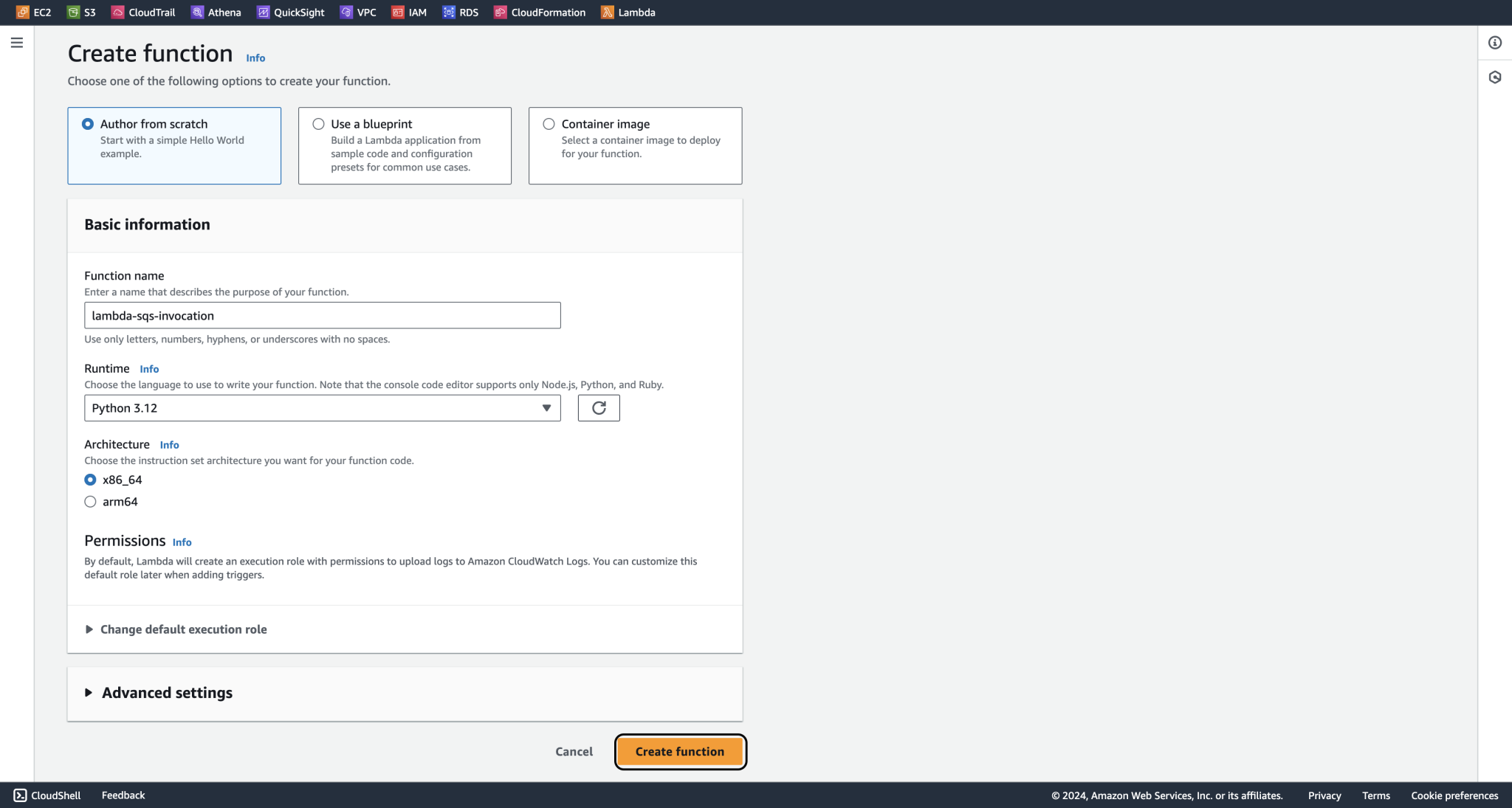Select the Use a blueprint option
This screenshot has width=1512, height=808.
point(318,124)
